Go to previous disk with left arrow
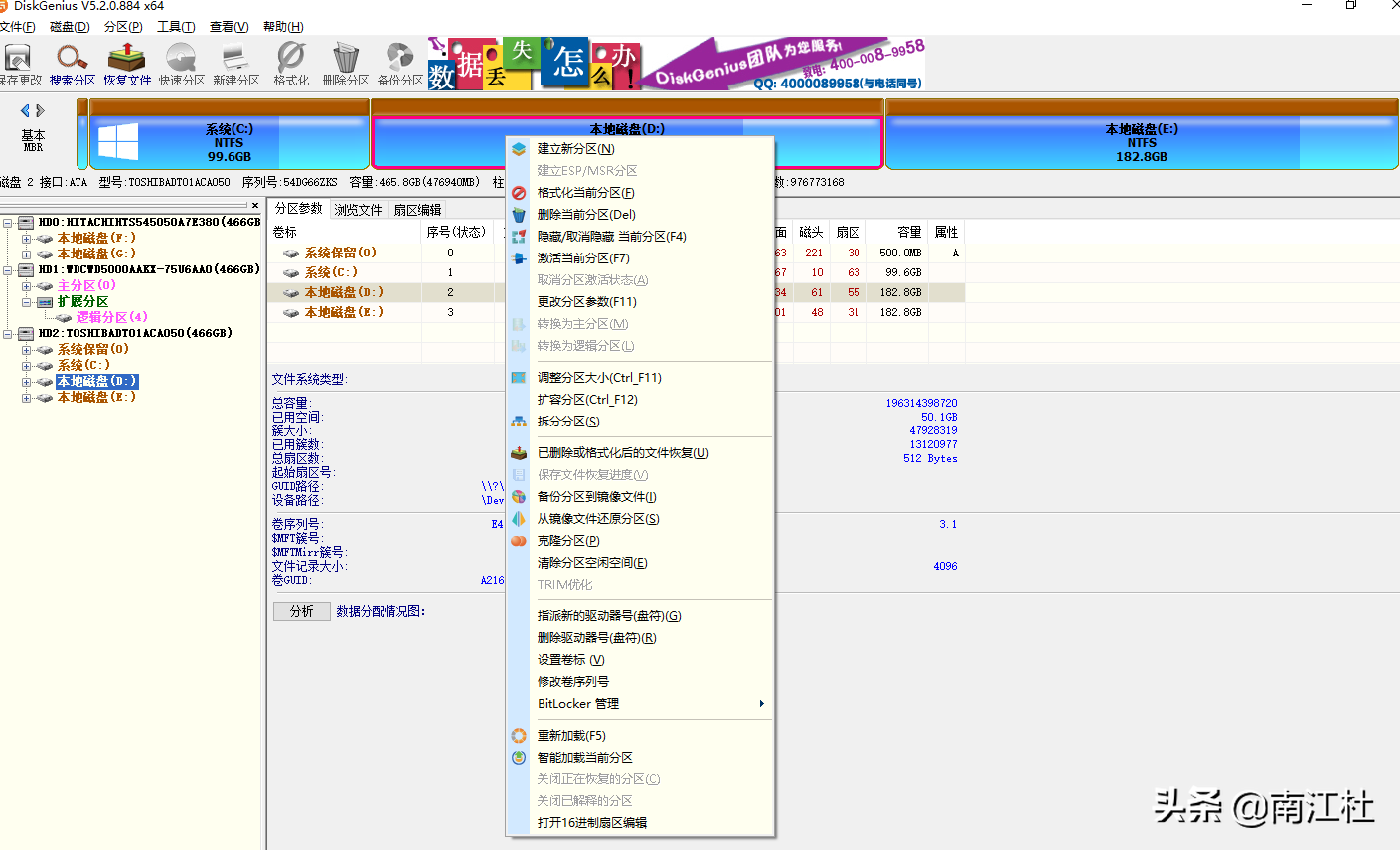Viewport: 1400px width, 850px height. tap(25, 110)
